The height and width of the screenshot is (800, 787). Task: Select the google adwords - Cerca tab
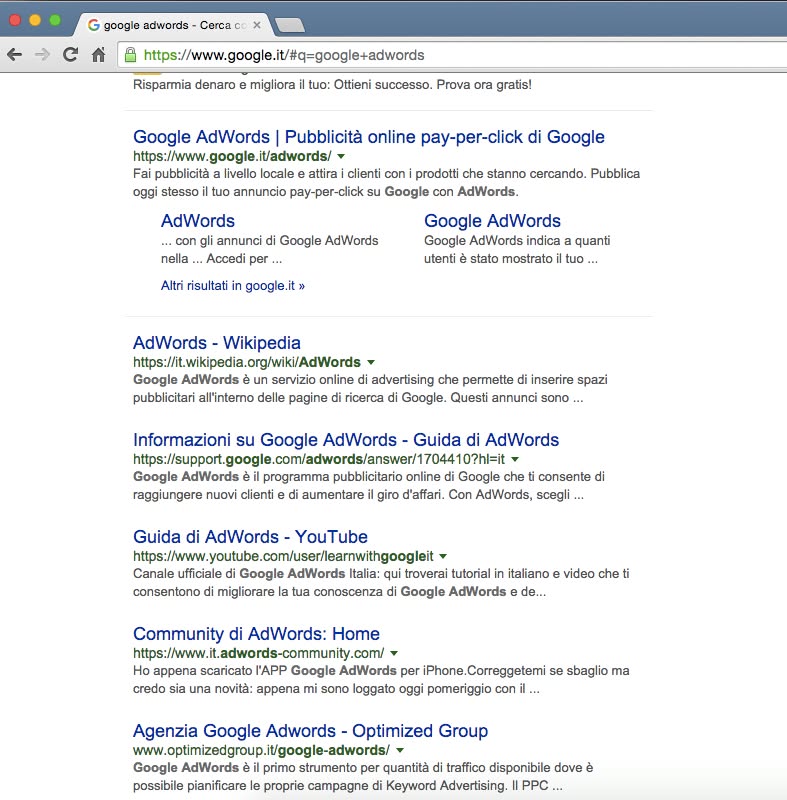coord(174,24)
